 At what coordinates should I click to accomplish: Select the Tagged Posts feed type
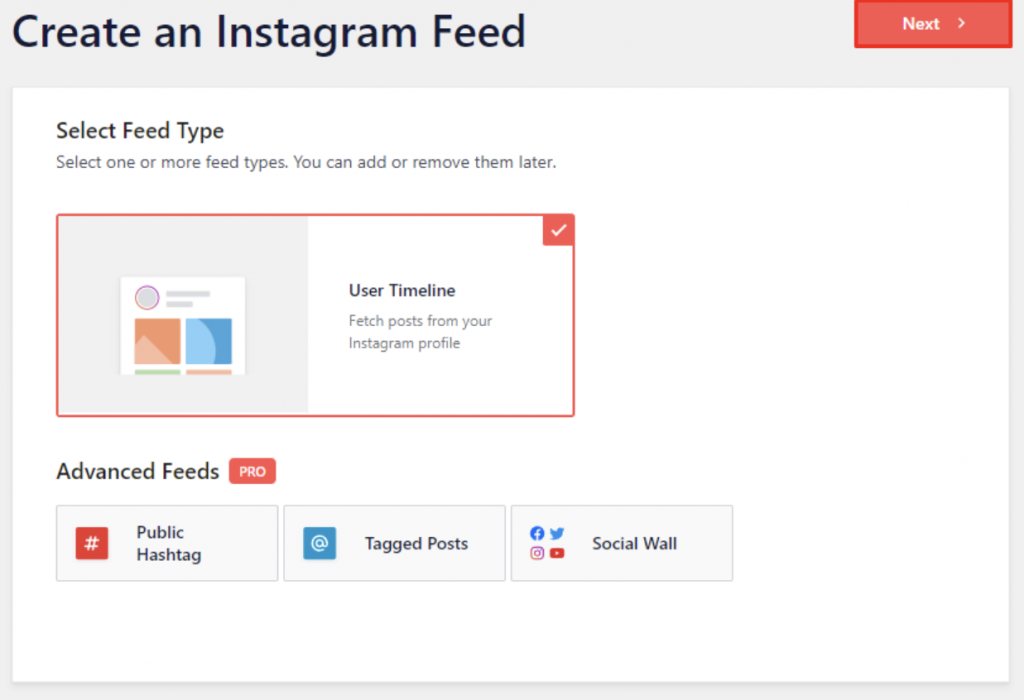coord(394,543)
